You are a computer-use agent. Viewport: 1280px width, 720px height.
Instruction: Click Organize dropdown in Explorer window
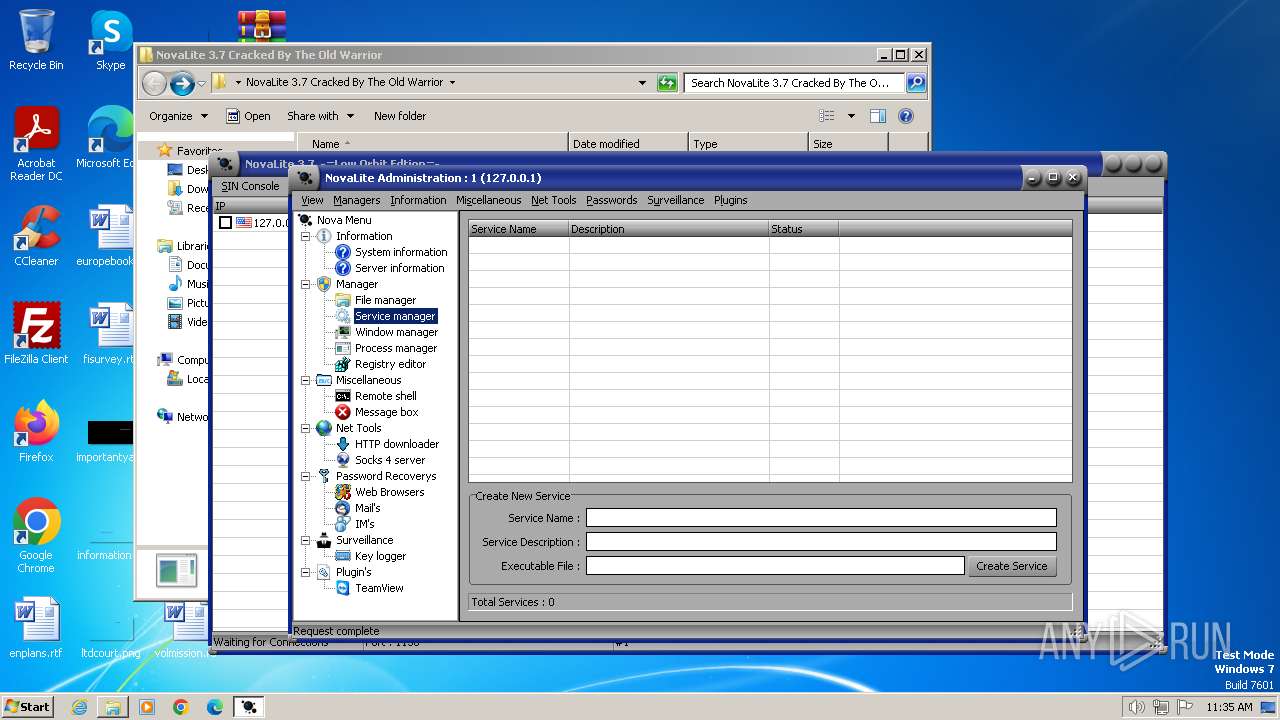coord(178,116)
